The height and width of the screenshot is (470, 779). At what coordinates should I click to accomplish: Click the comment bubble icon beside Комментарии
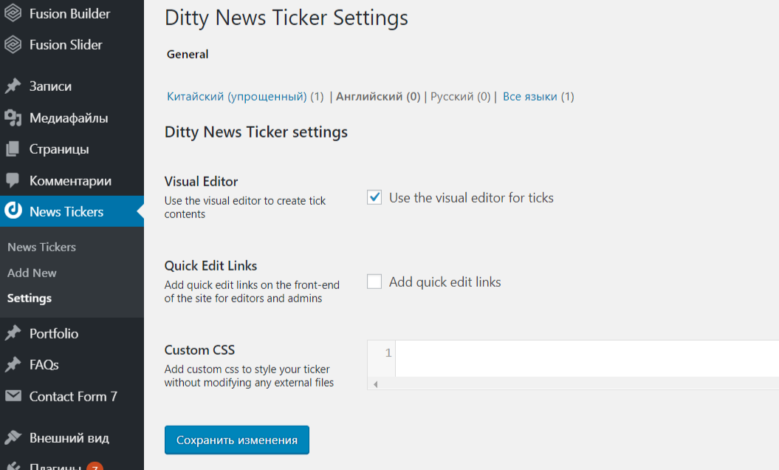(x=13, y=180)
